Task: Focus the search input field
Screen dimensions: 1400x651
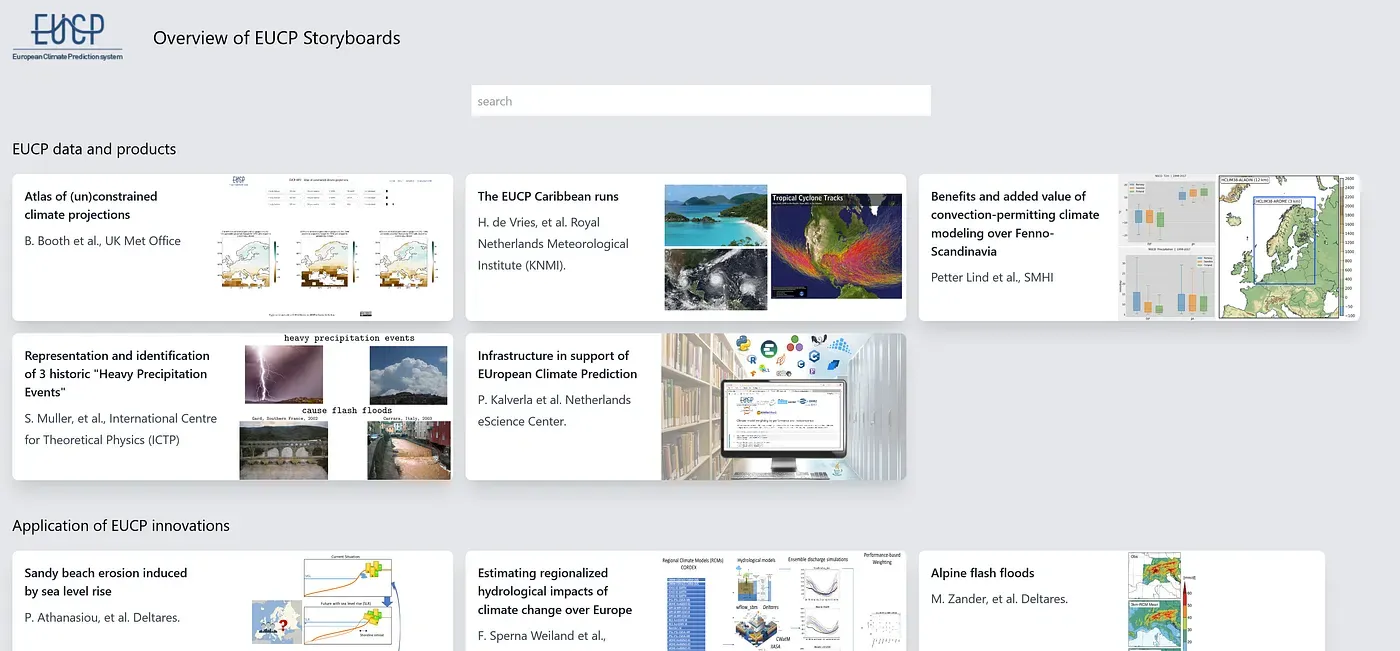Action: 701,101
